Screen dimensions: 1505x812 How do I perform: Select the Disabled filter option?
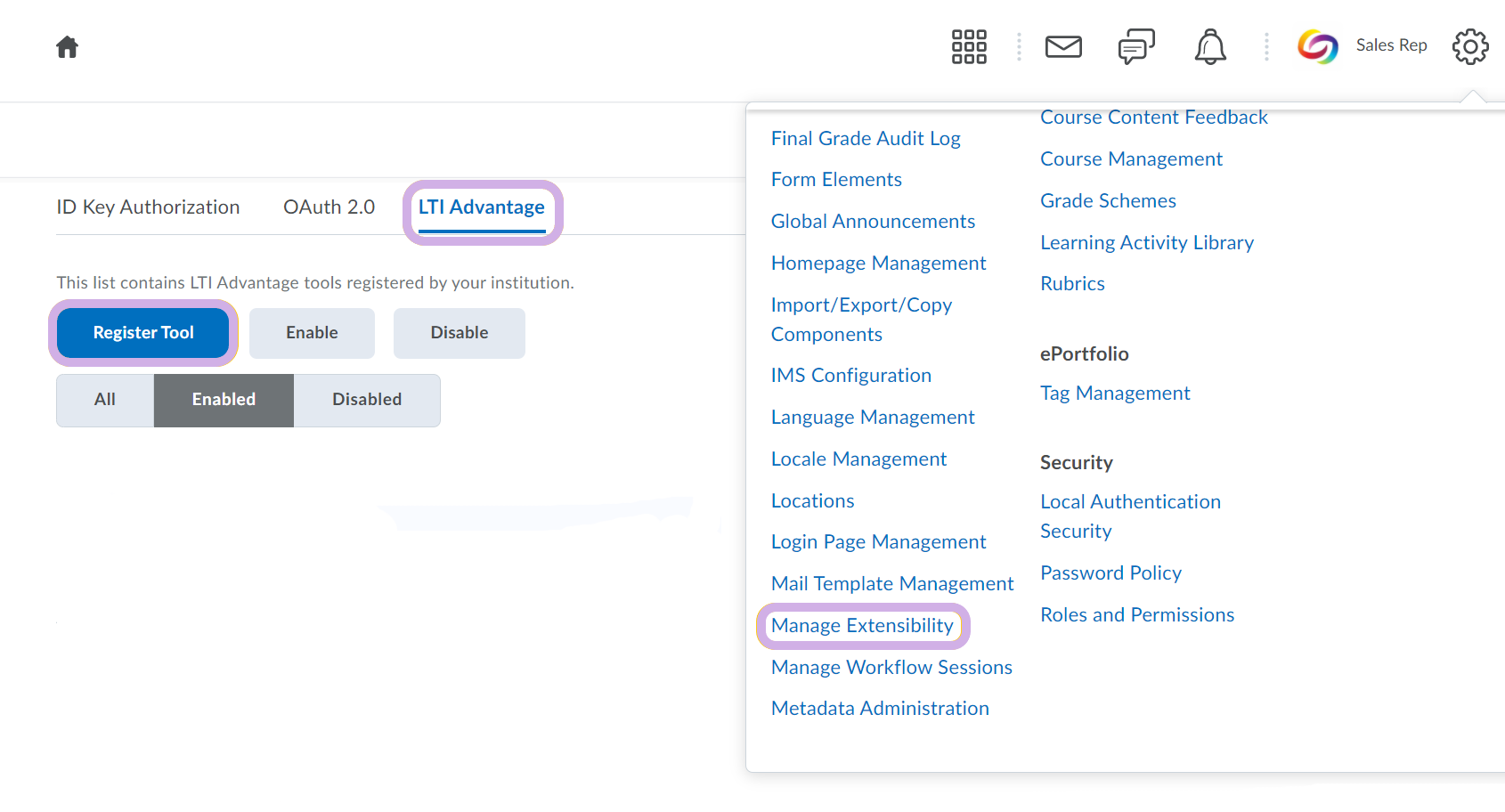367,400
